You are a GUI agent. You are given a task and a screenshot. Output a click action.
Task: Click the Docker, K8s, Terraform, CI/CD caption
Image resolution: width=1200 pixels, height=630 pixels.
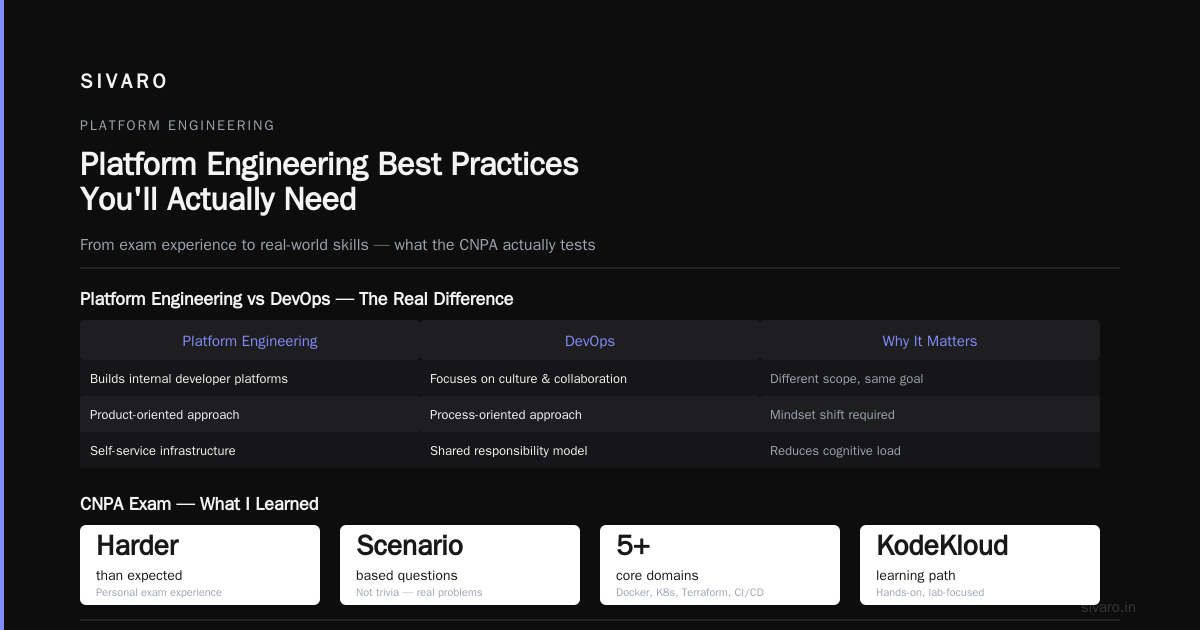[690, 593]
